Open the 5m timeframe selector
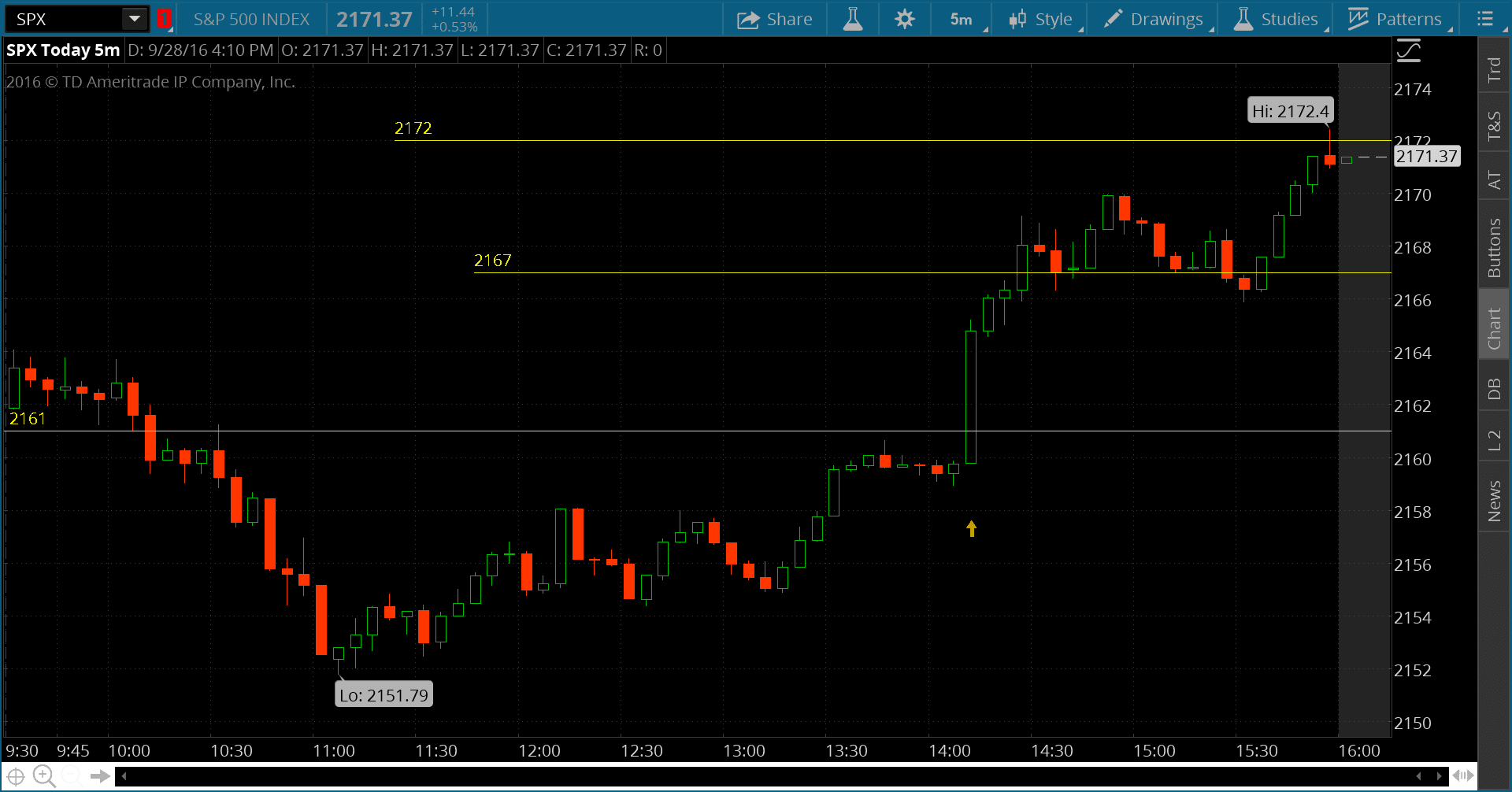Screen dimensions: 1512x792 (962, 19)
